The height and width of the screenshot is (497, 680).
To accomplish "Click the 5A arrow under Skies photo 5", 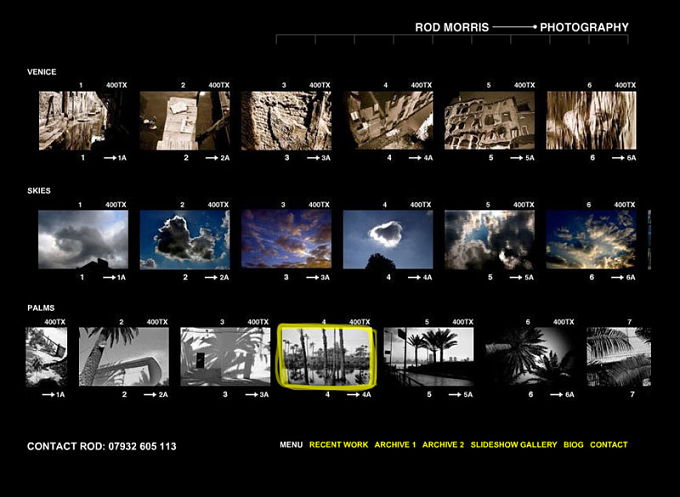I will coord(522,278).
